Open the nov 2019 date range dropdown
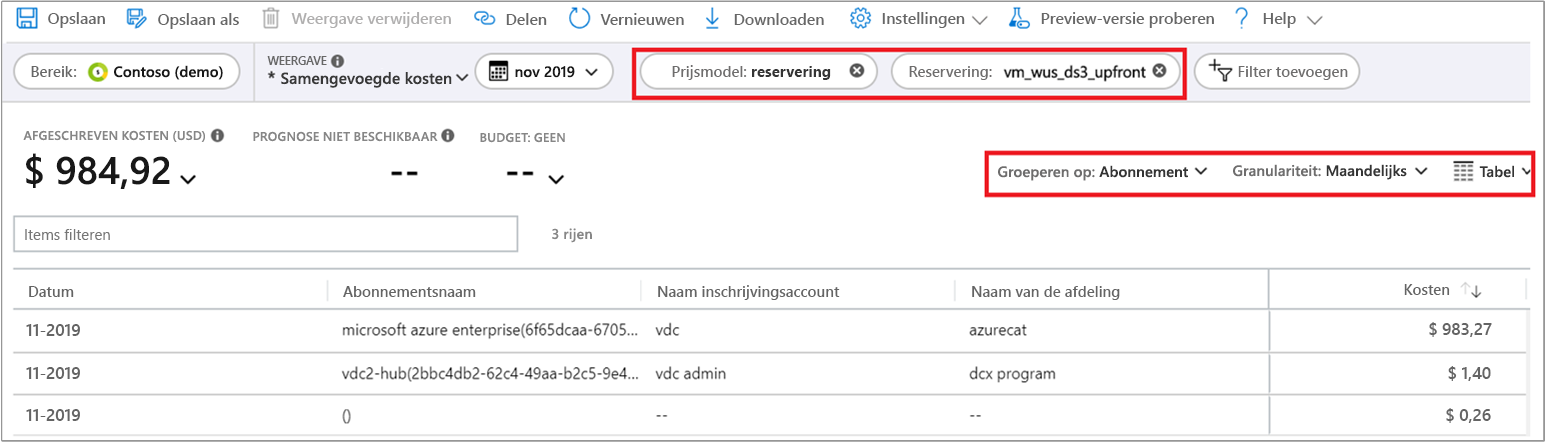Screen dimensions: 1546x442 (544, 72)
